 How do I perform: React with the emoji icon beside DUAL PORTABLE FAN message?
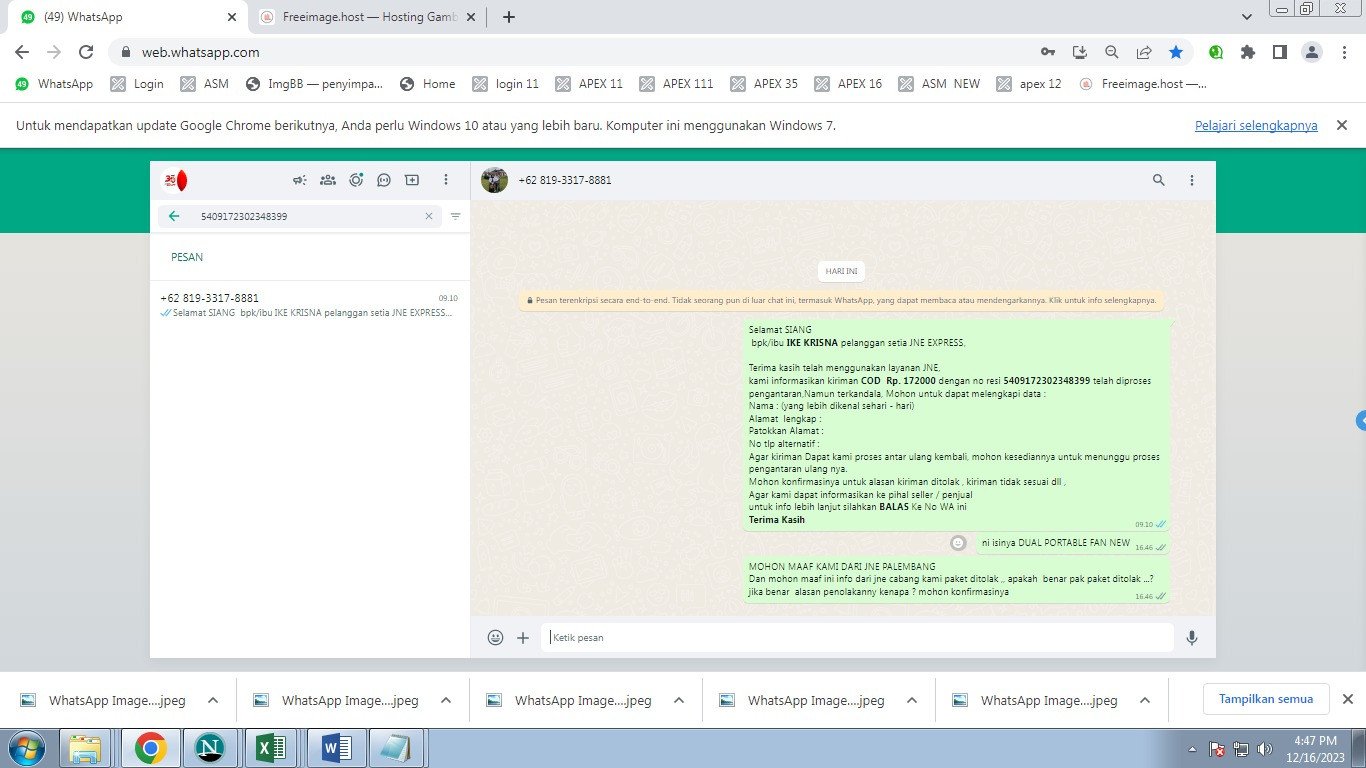958,543
